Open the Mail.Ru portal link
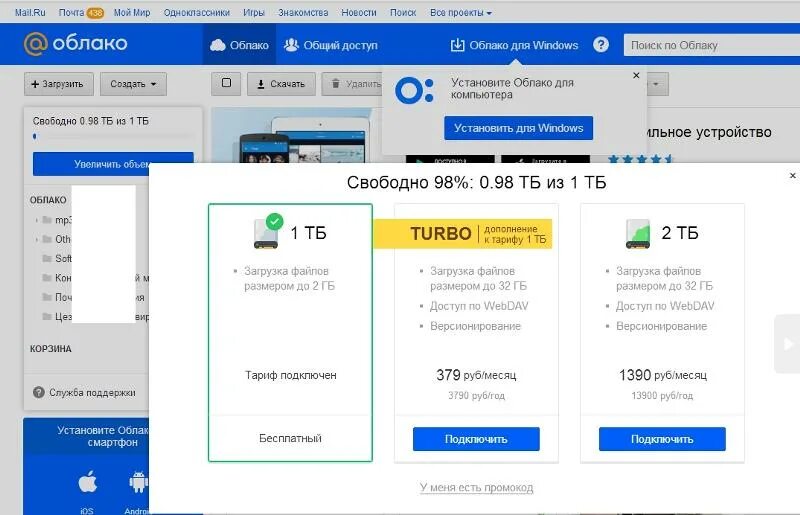Viewport: 800px width, 515px height. pyautogui.click(x=30, y=12)
